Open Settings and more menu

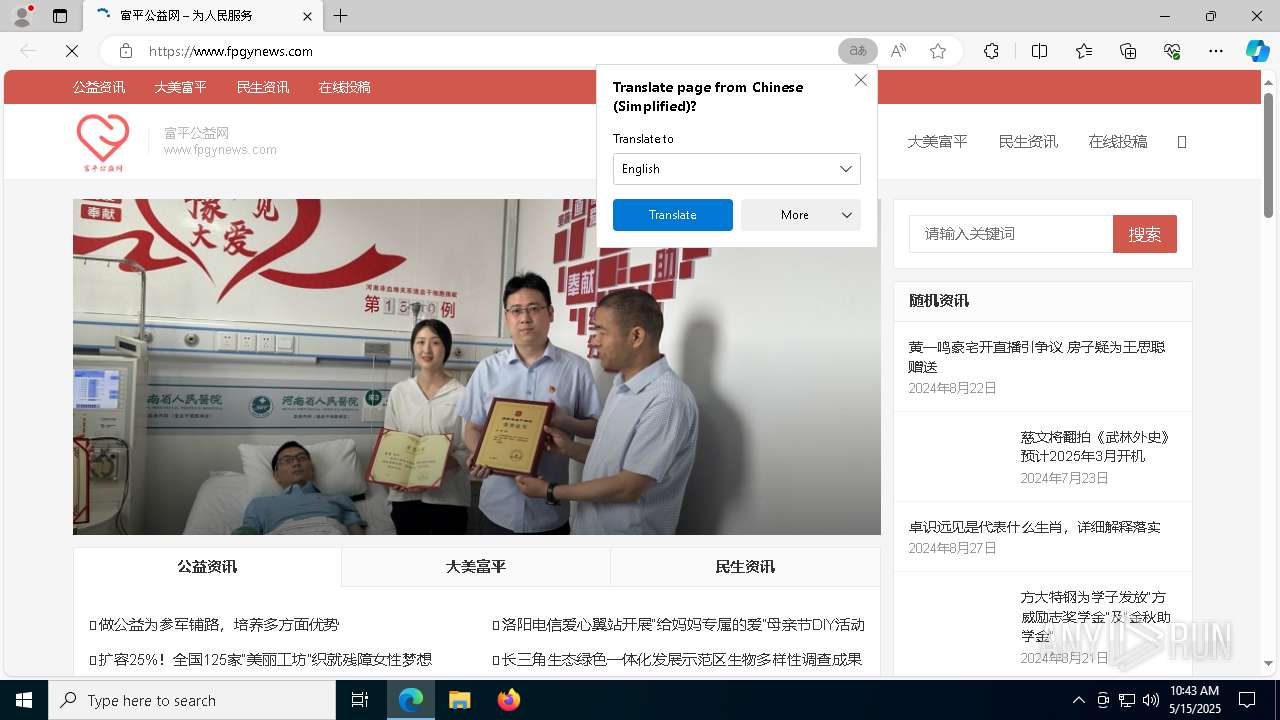(1216, 51)
